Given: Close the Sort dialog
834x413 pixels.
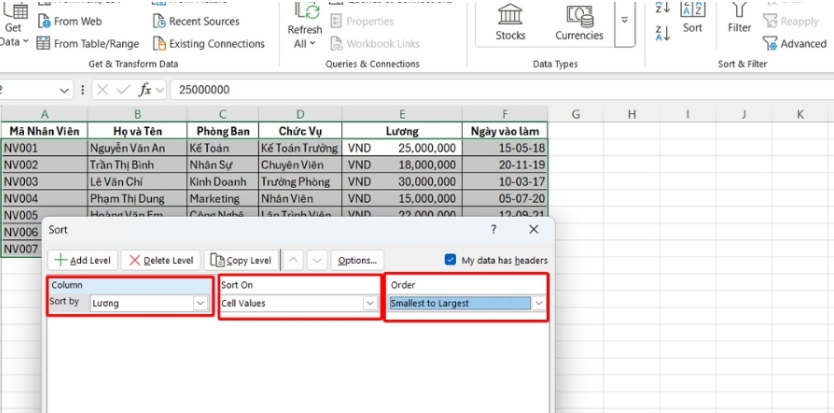Looking at the screenshot, I should (533, 229).
